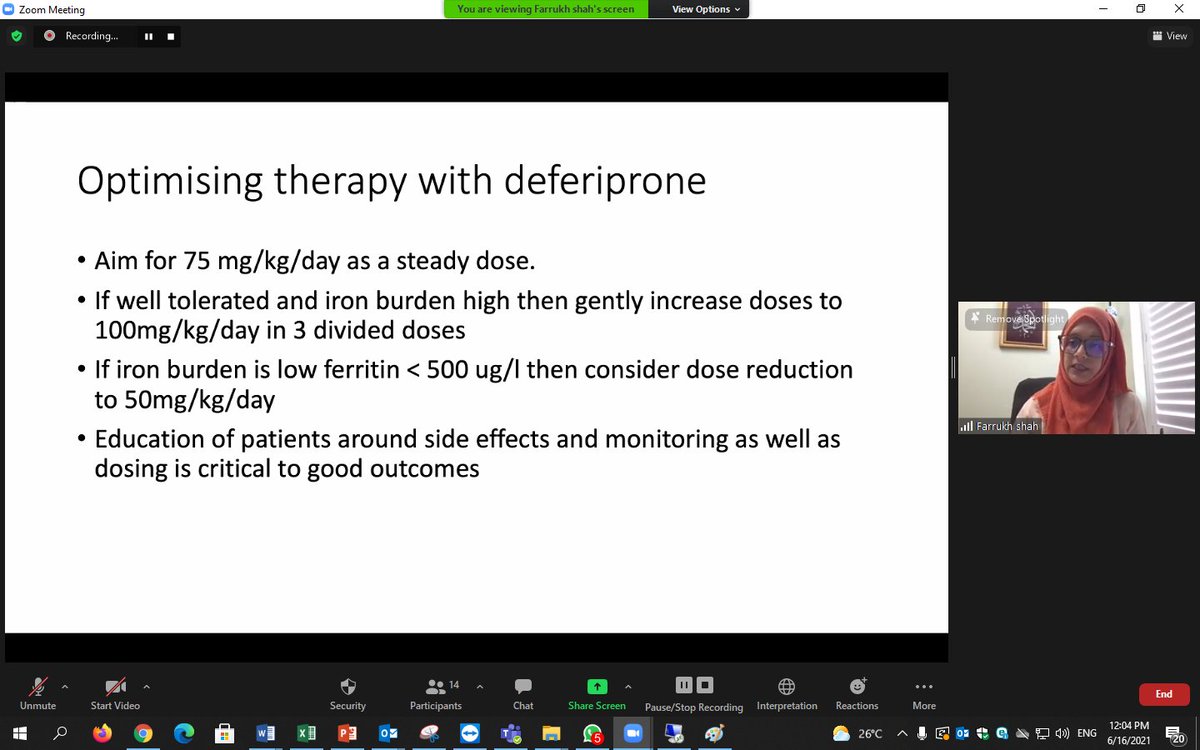Start Video from the toolbar
This screenshot has height=750, width=1200.
[115, 692]
